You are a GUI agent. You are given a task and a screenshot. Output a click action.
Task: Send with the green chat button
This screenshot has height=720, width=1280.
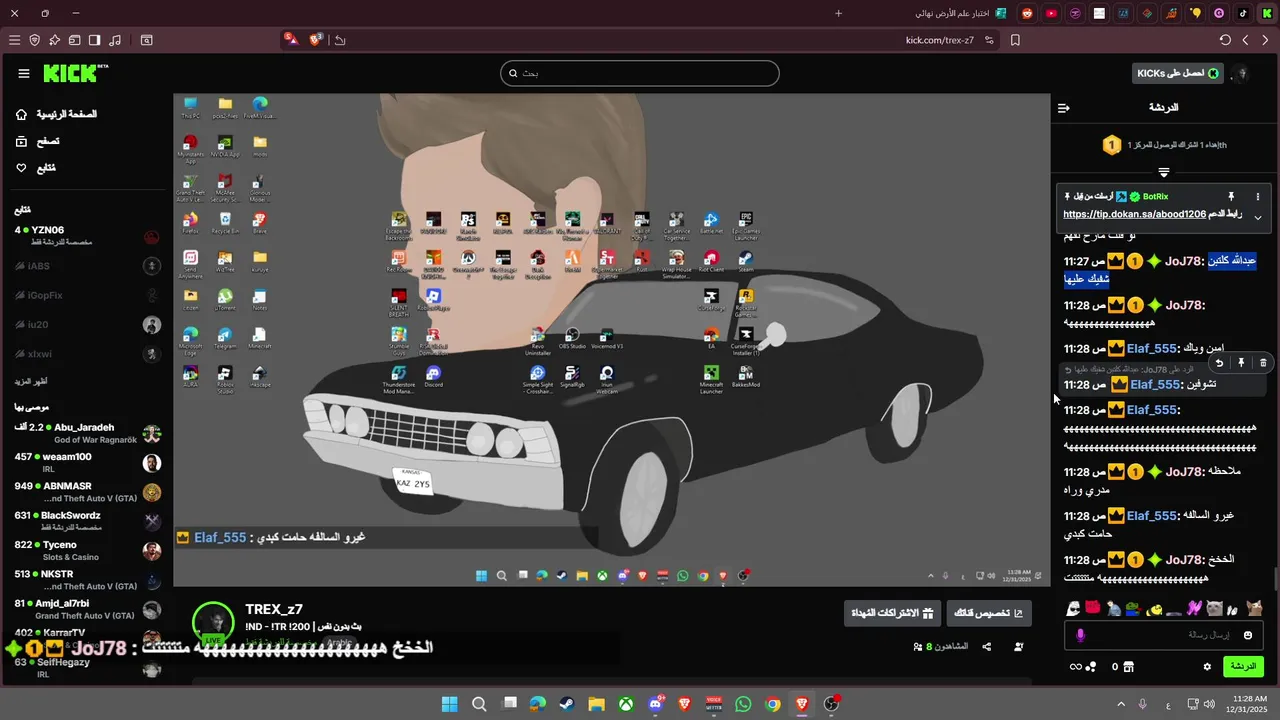(x=1243, y=666)
